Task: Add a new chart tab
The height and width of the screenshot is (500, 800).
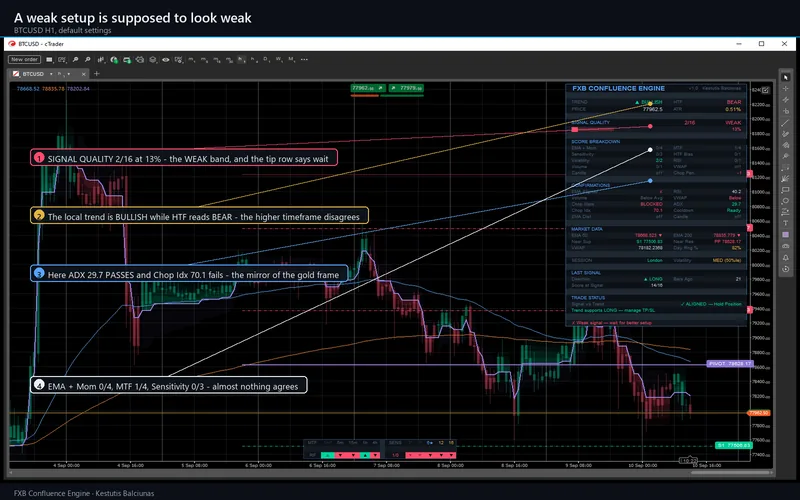Action: (x=96, y=73)
